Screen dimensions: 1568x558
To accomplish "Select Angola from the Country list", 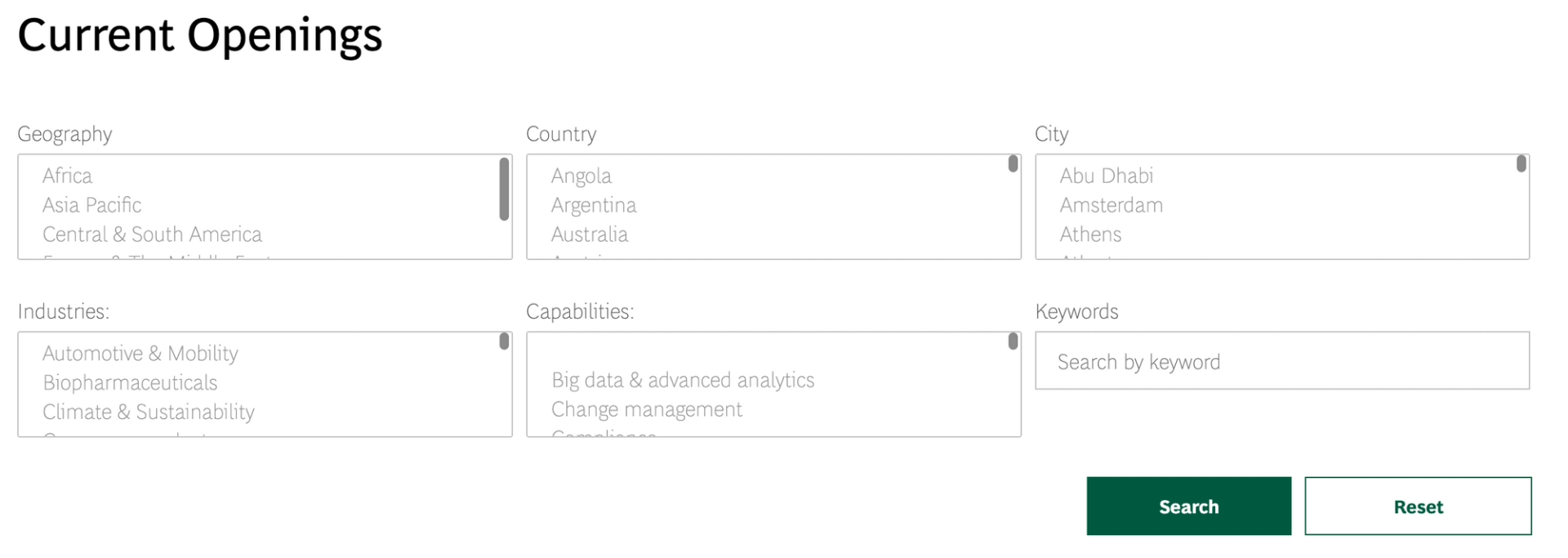I will 581,175.
